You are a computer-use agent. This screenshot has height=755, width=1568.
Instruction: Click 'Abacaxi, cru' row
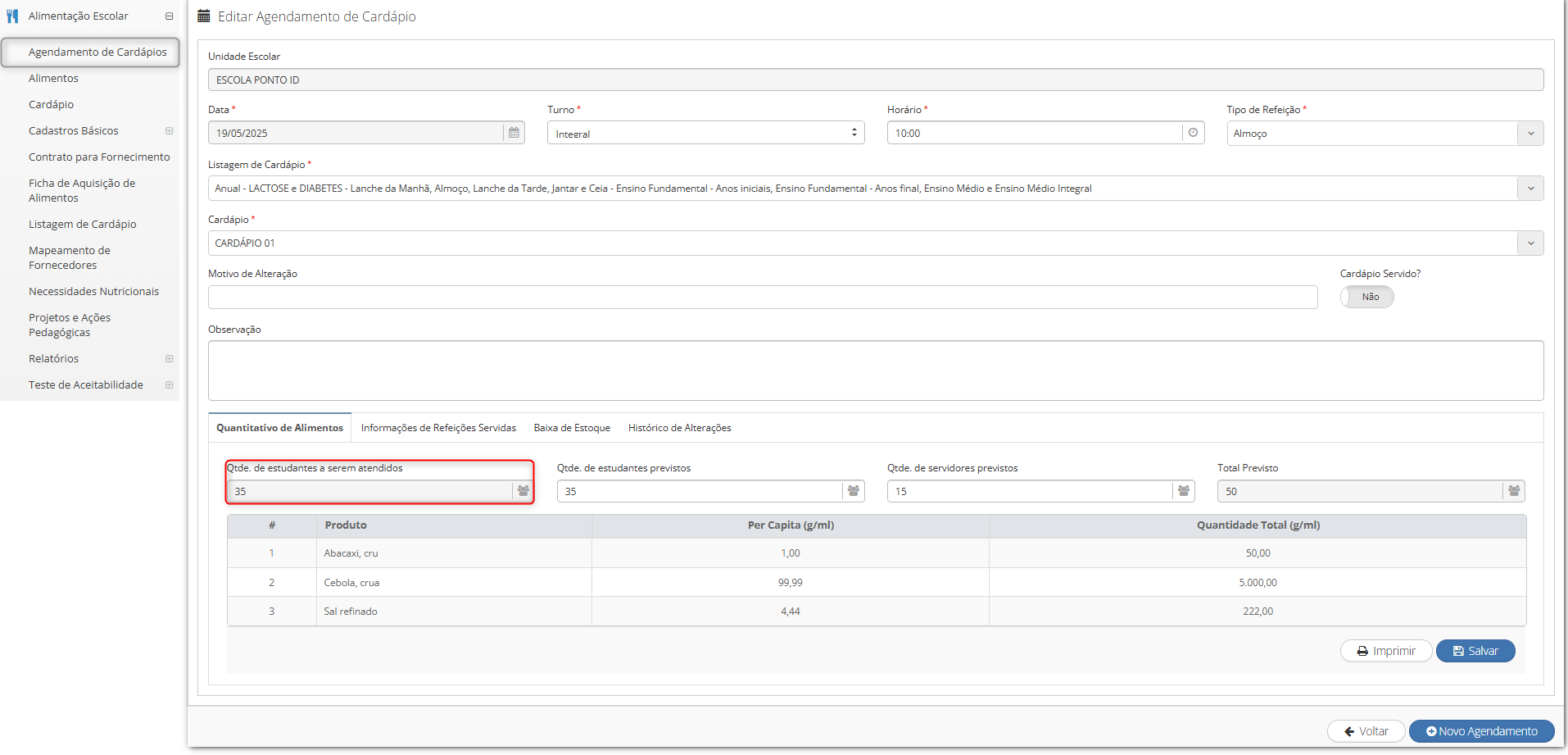[877, 553]
